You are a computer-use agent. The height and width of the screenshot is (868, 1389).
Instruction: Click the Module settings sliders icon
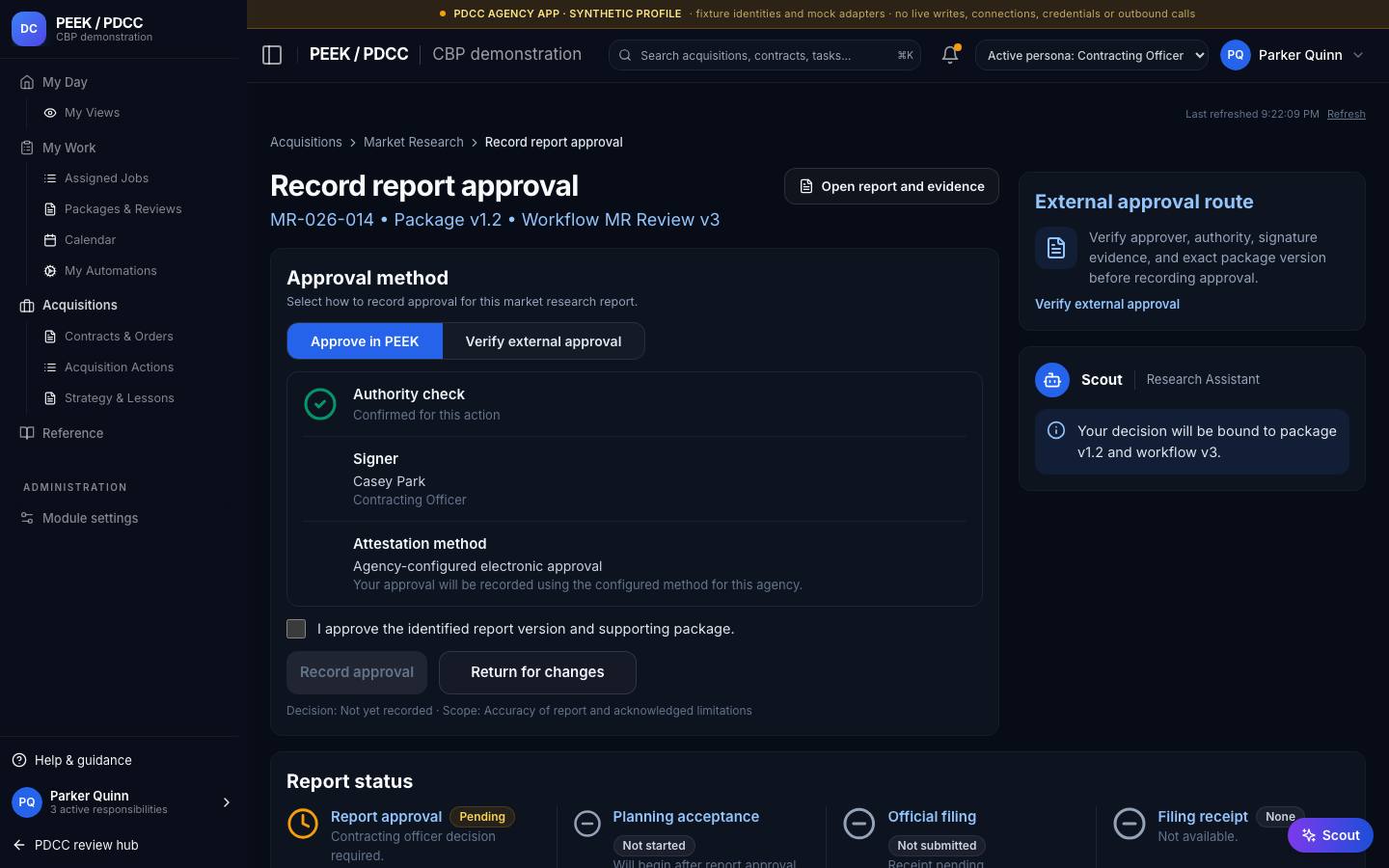(27, 518)
